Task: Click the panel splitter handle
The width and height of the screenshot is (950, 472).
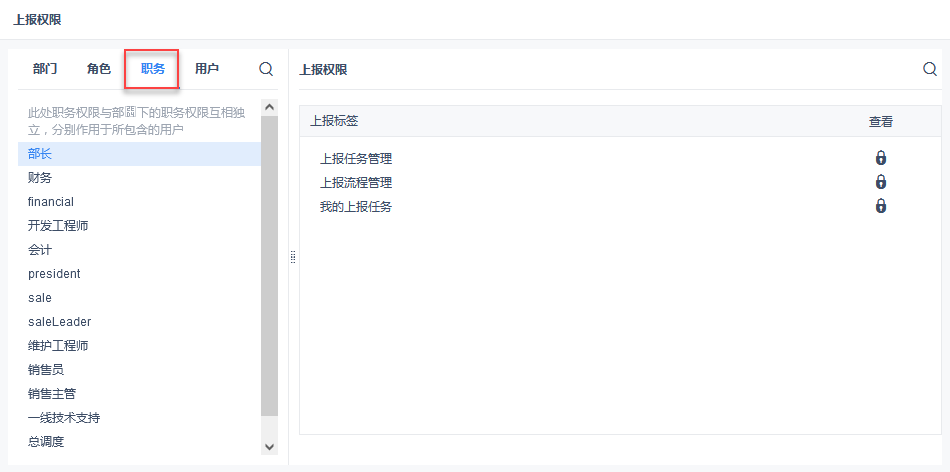Action: tap(293, 257)
